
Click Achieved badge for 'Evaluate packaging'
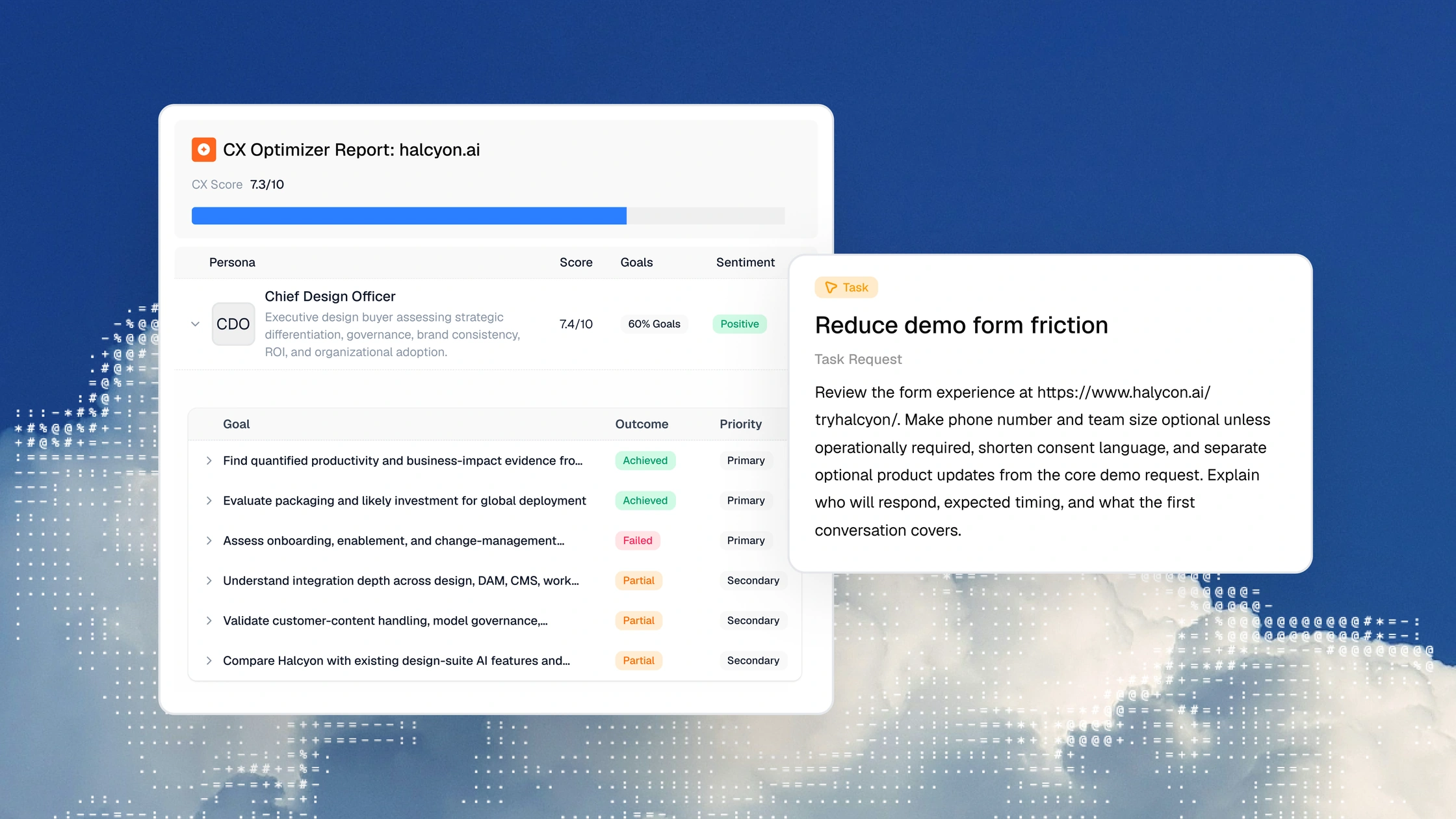click(645, 500)
